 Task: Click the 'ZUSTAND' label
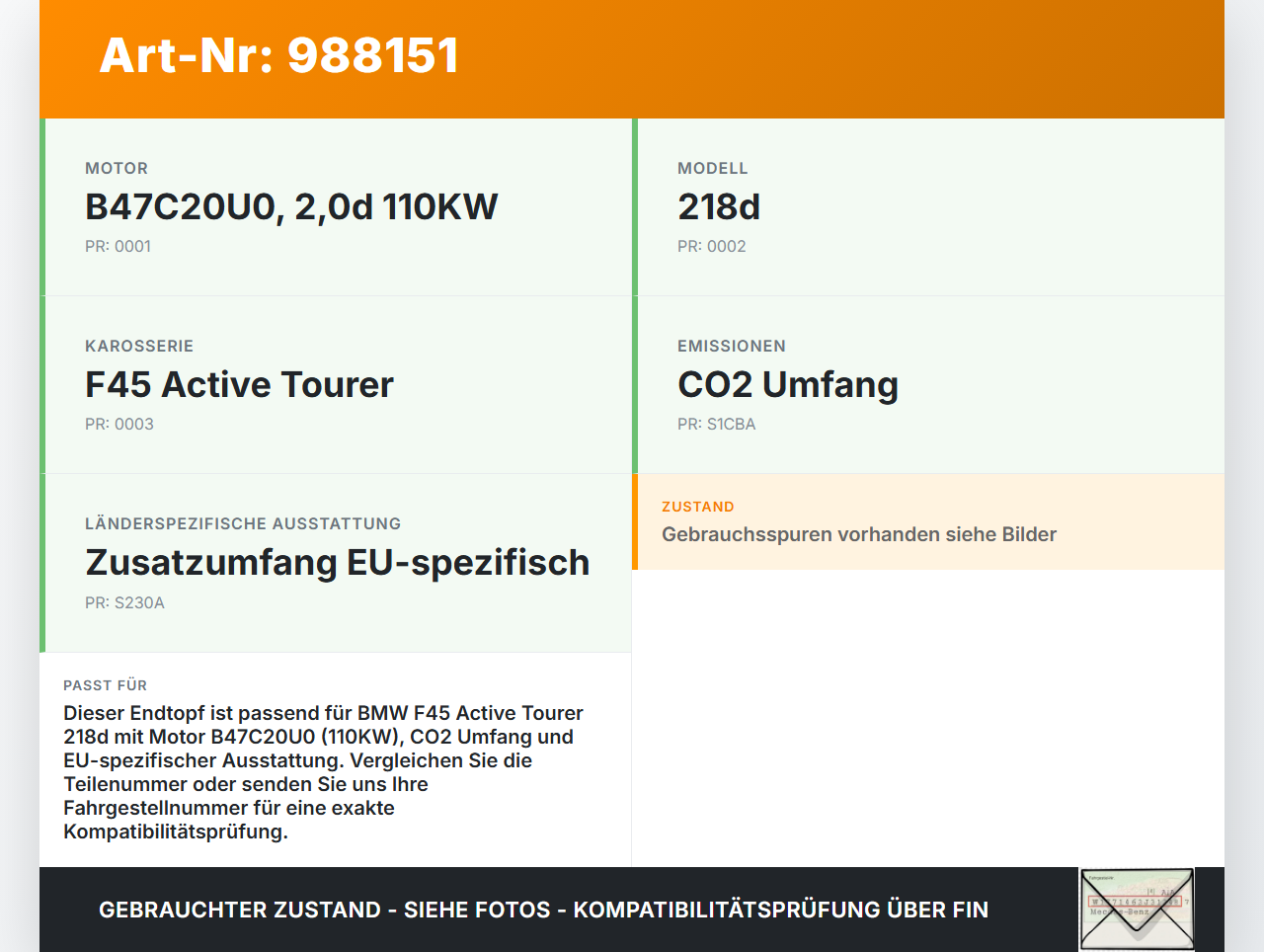pyautogui.click(x=698, y=507)
